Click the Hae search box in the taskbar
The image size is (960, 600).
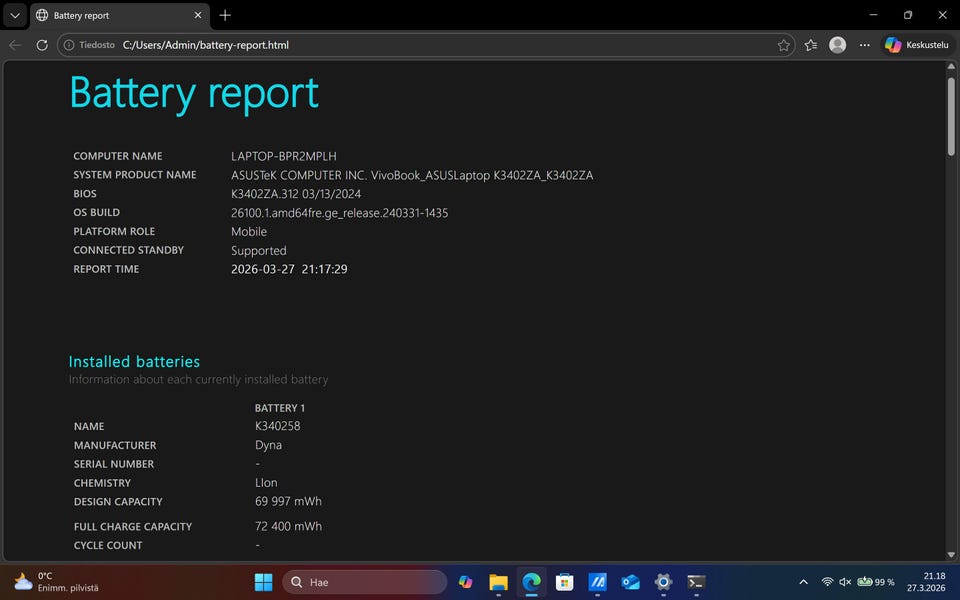click(365, 582)
